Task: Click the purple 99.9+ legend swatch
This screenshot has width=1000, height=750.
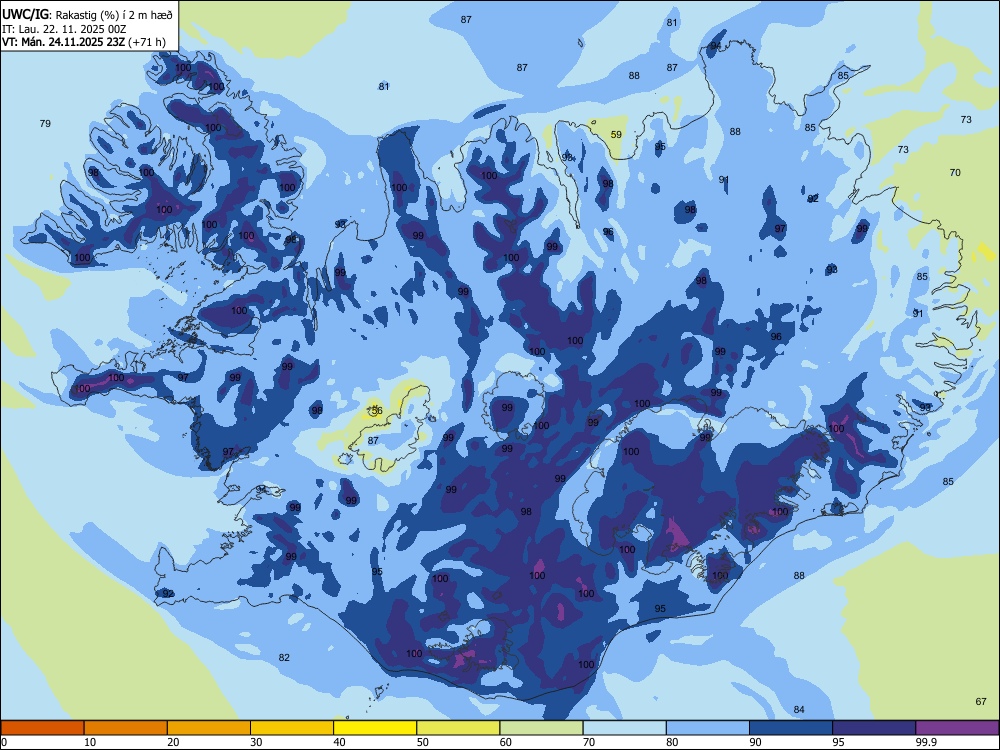Action: (x=957, y=728)
